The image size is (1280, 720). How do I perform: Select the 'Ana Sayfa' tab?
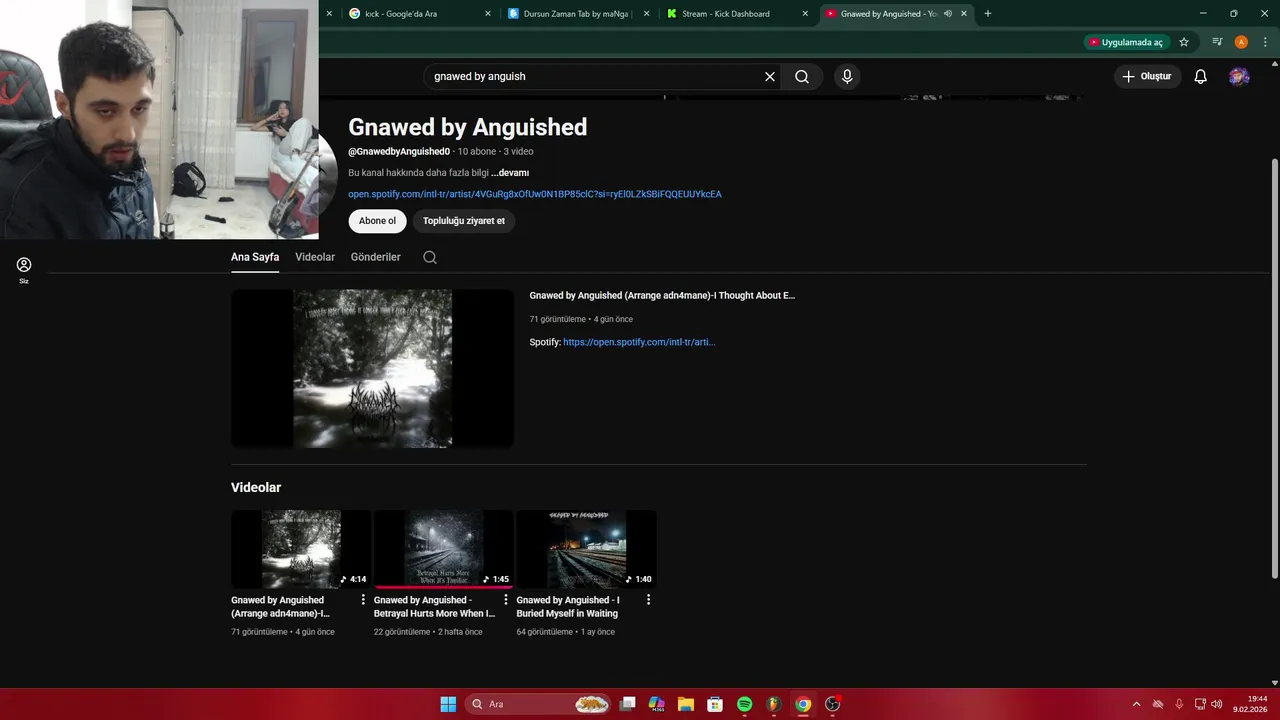tap(255, 257)
